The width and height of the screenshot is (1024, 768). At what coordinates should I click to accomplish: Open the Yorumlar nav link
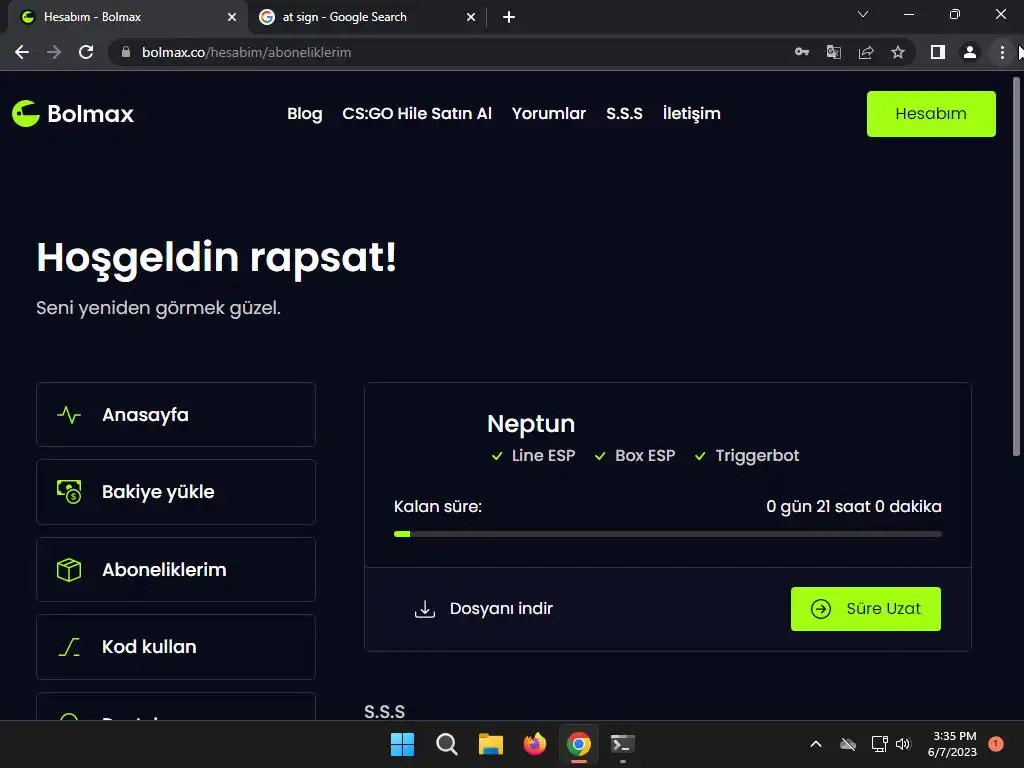coord(549,114)
